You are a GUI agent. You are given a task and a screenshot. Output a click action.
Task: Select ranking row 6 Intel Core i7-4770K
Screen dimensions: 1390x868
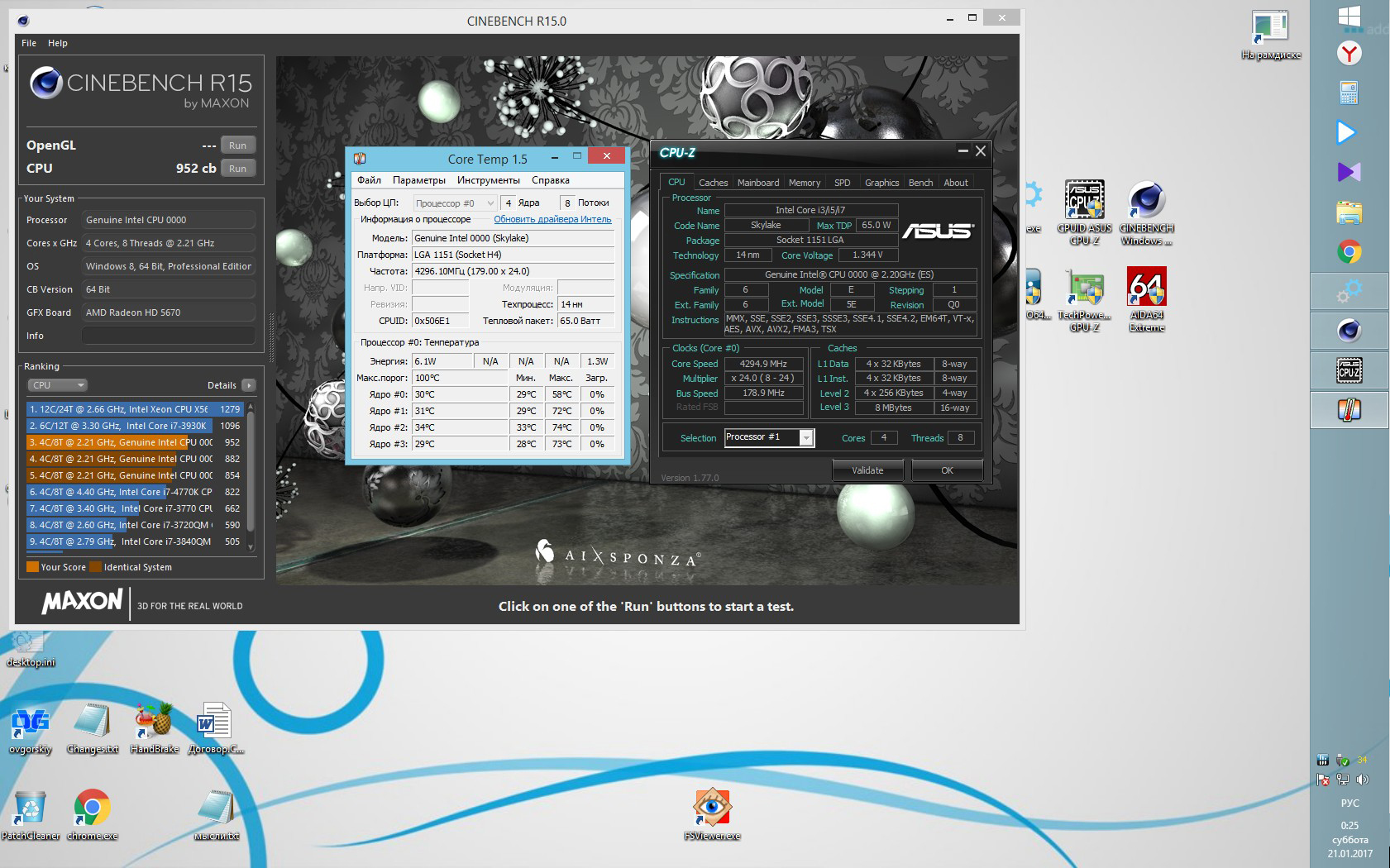(135, 492)
